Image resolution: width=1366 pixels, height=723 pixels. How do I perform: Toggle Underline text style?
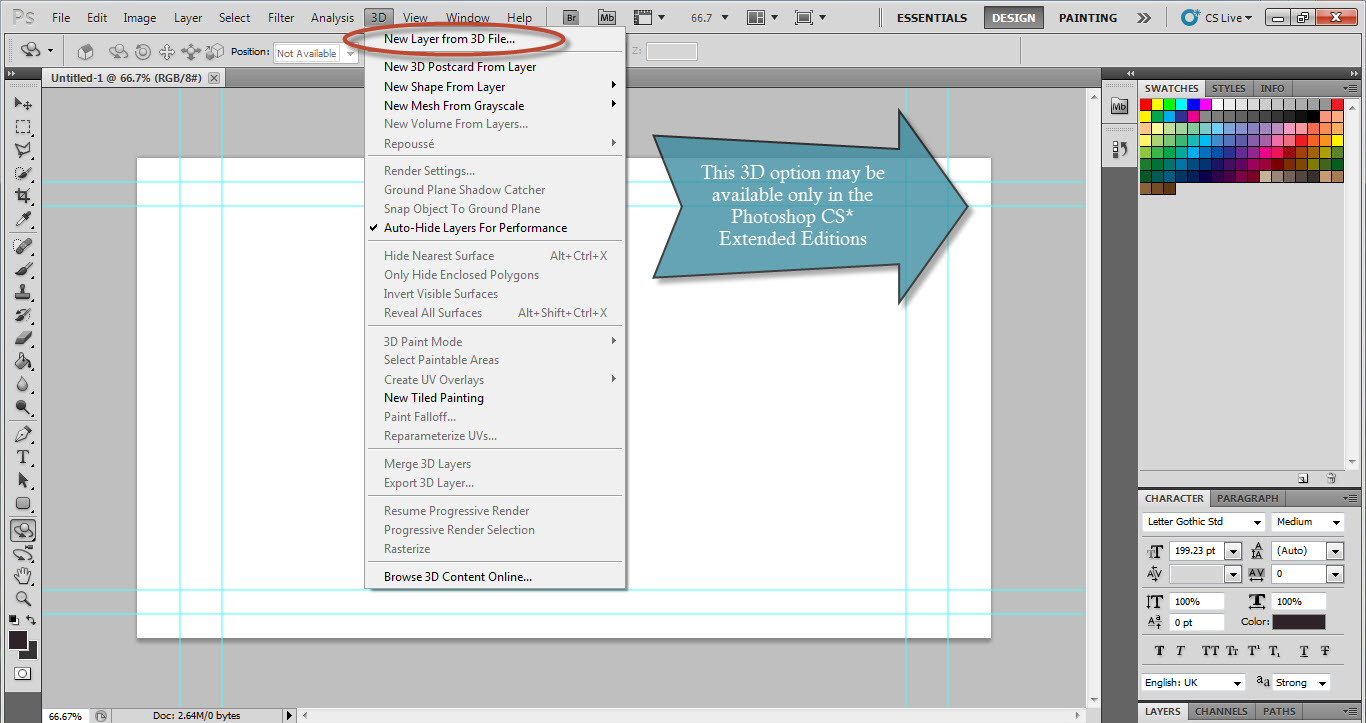click(1304, 651)
